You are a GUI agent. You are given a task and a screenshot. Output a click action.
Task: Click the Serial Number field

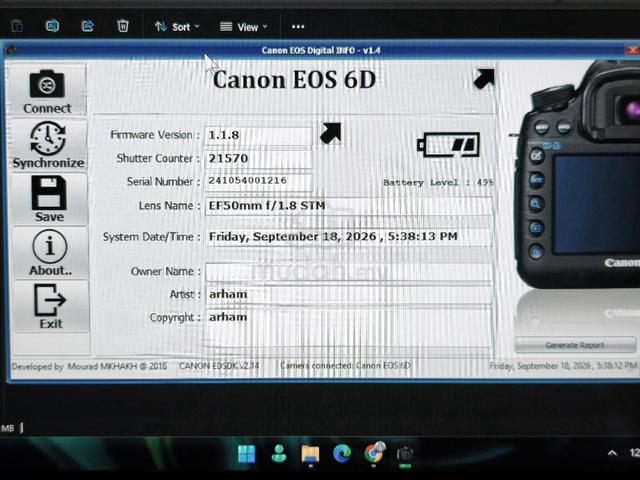[258, 181]
